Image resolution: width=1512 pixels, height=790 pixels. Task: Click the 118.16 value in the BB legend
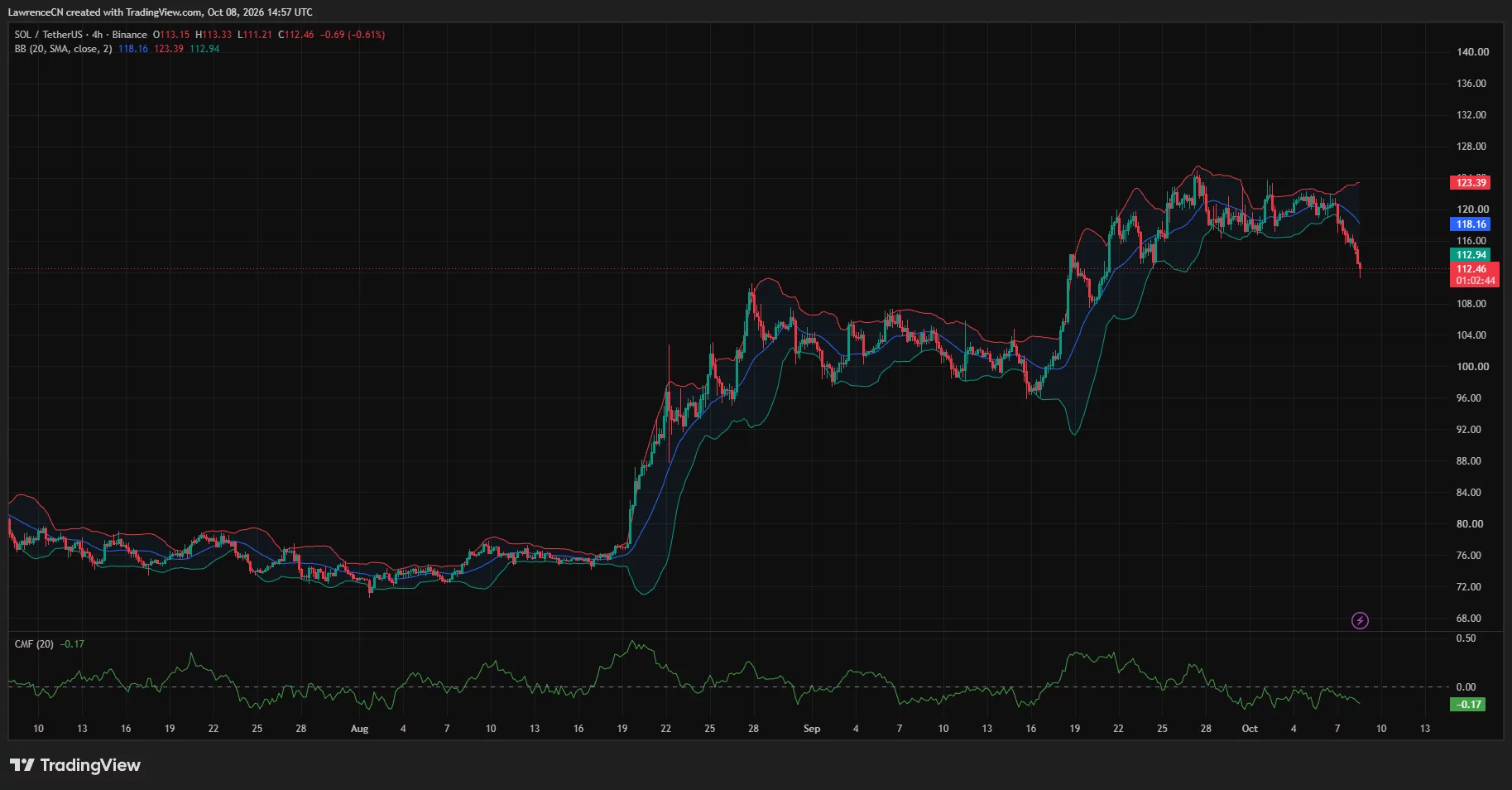click(x=133, y=49)
